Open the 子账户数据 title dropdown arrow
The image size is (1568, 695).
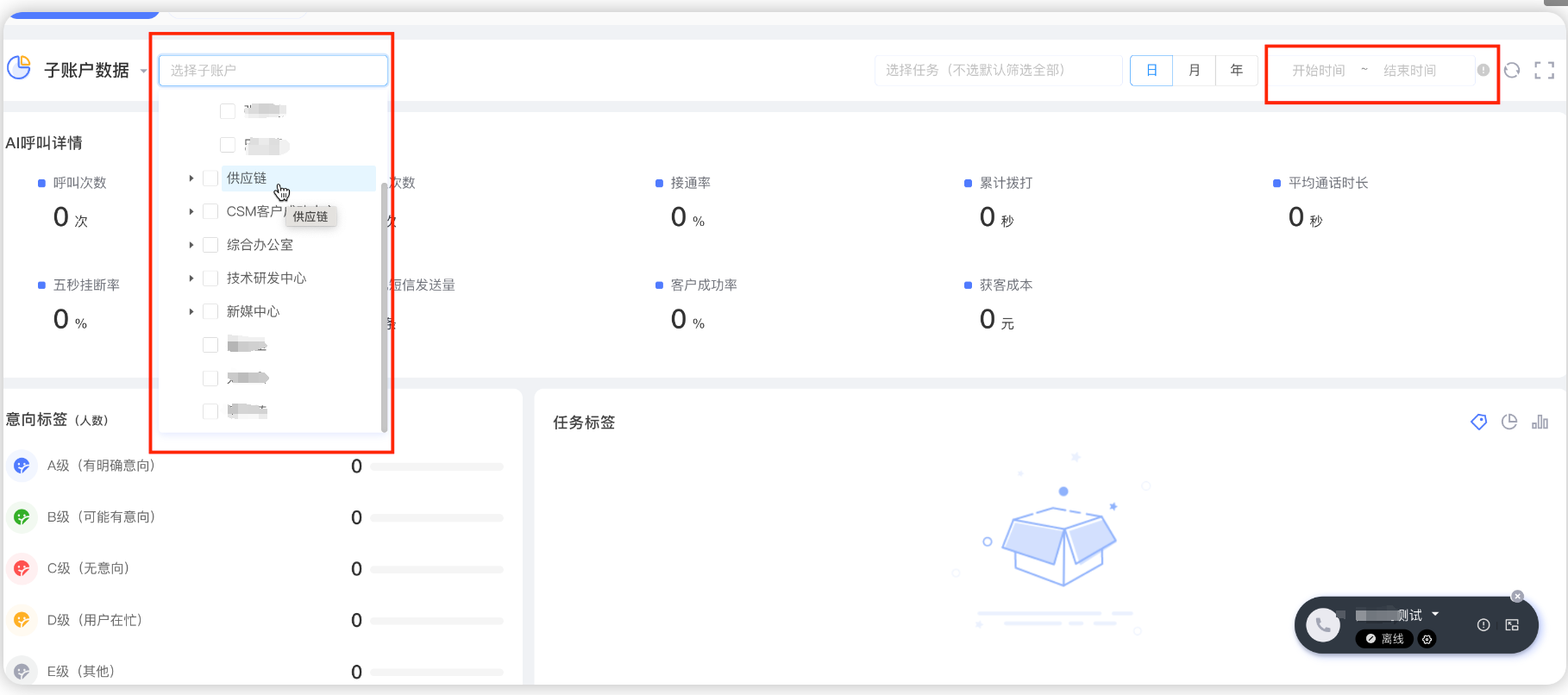pos(143,71)
